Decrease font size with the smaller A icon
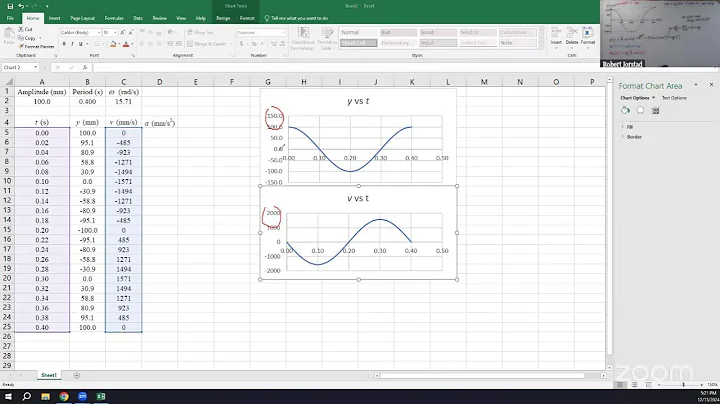This screenshot has height=404, width=720. 131,33
